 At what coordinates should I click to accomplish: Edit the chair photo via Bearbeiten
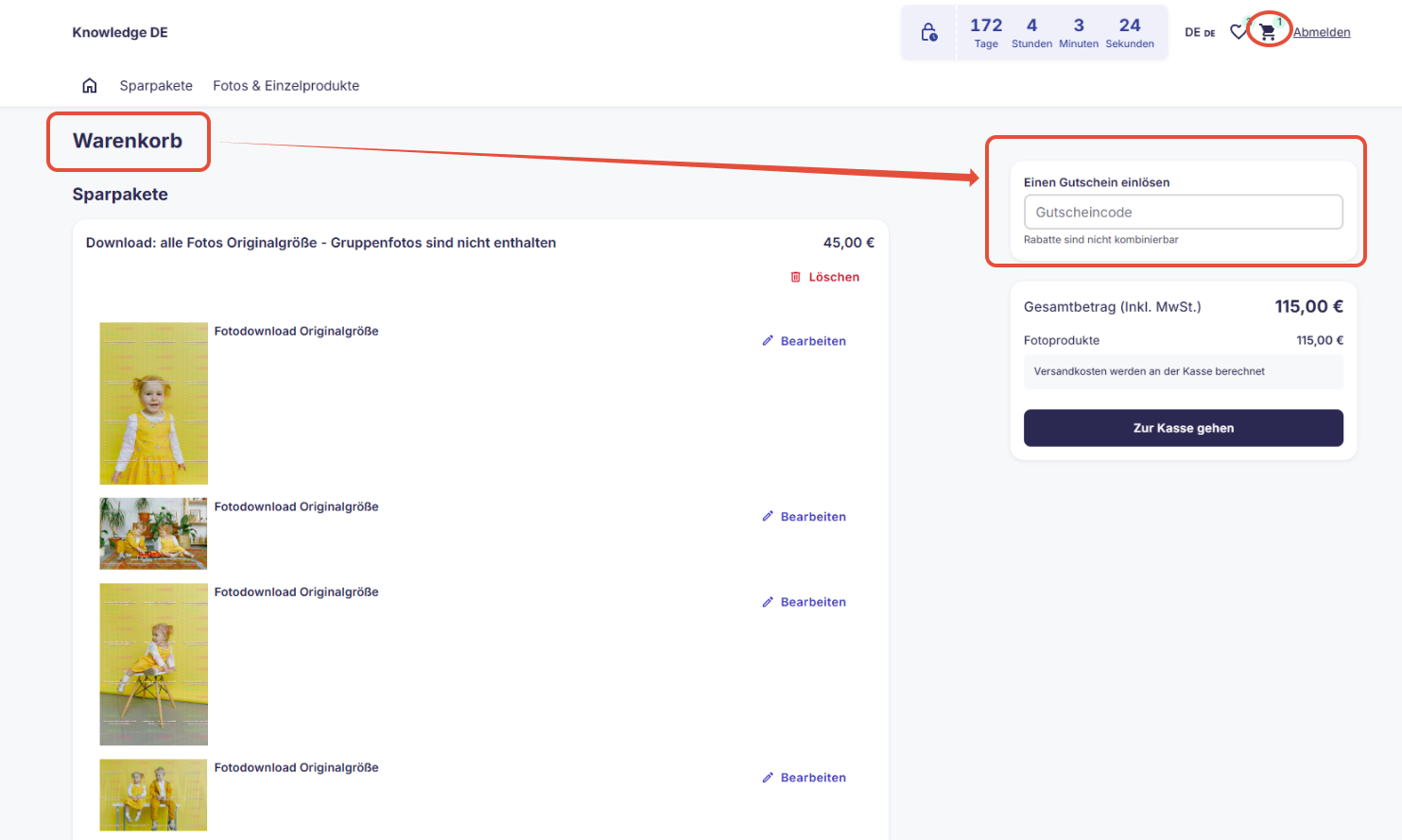[805, 602]
